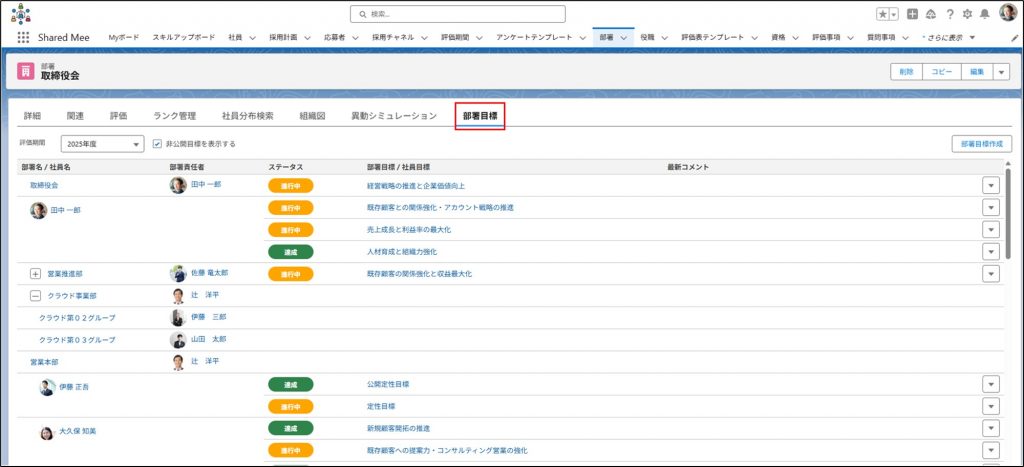This screenshot has width=1024, height=467.
Task: Open the 2025年度 evaluation period dropdown
Action: pyautogui.click(x=103, y=144)
